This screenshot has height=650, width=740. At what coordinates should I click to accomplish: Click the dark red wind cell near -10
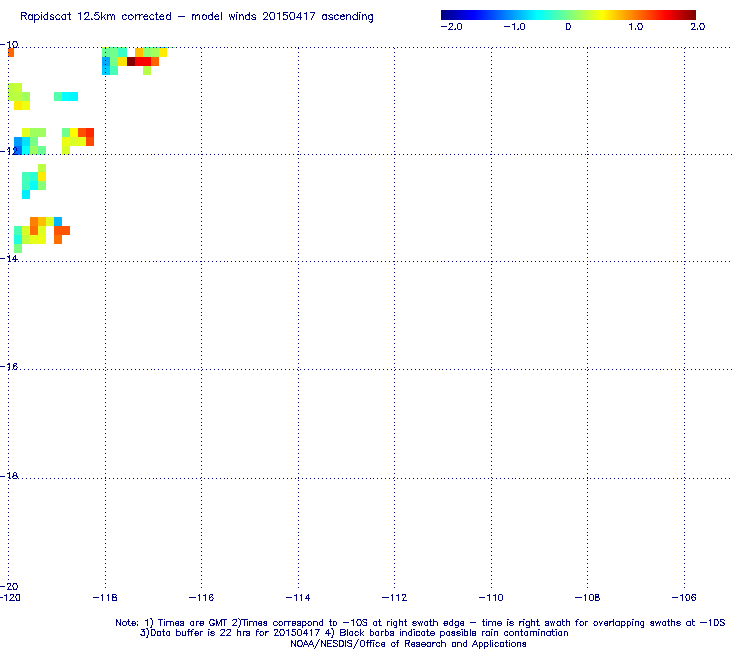point(131,61)
